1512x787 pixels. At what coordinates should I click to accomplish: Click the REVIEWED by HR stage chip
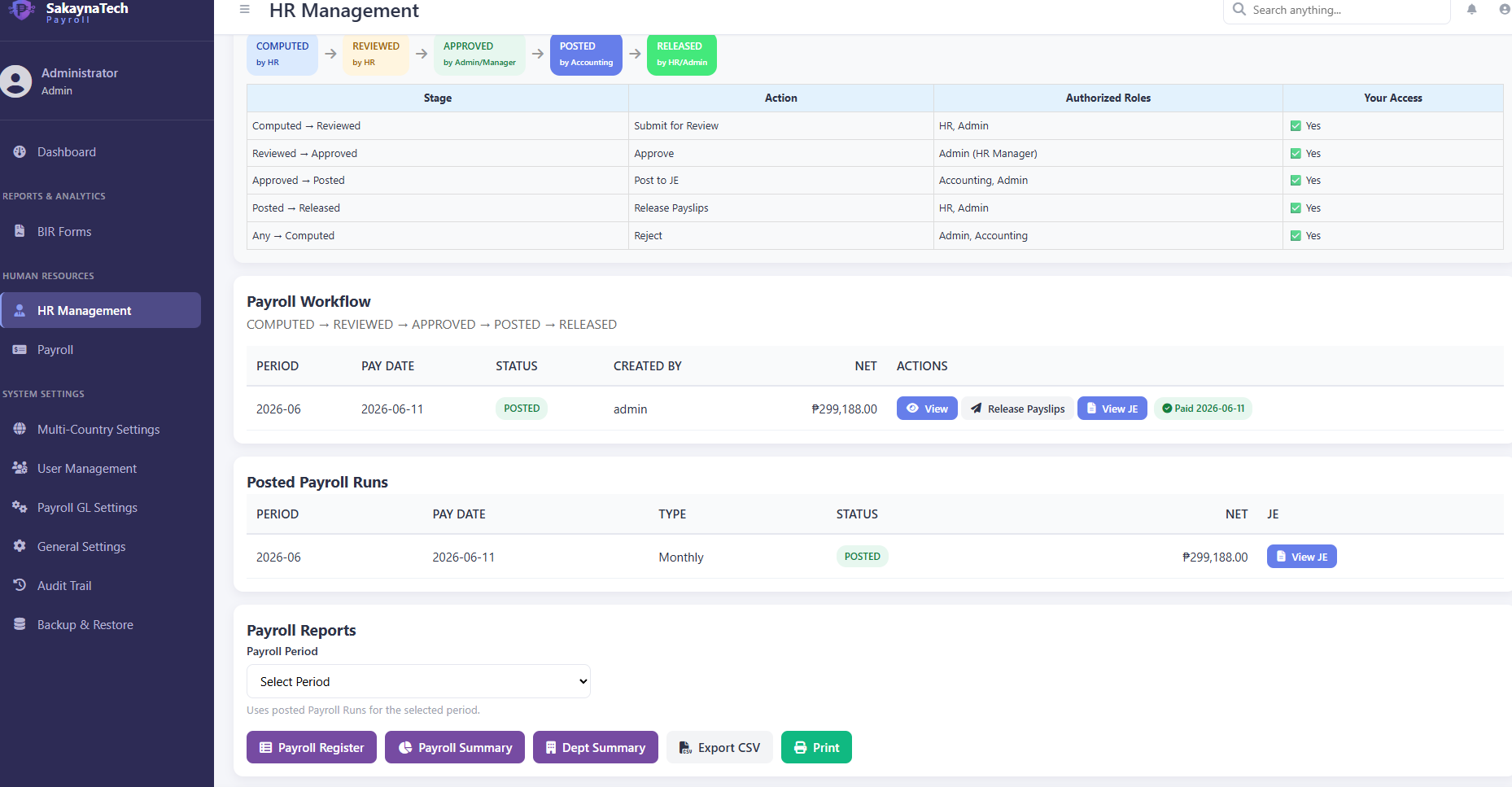(376, 54)
